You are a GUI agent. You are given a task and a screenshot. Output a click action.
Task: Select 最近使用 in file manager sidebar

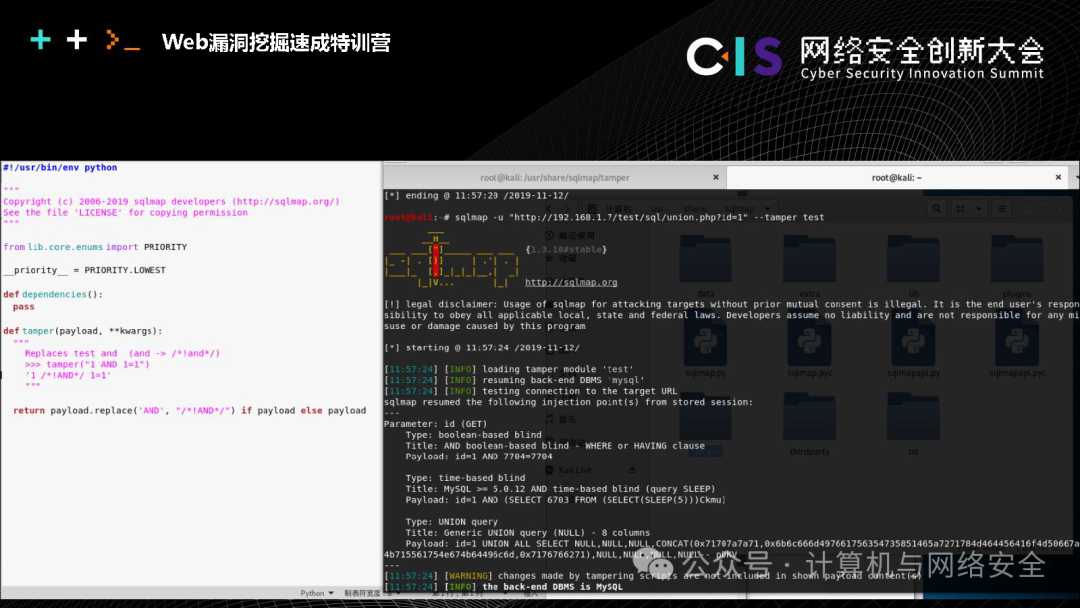pos(570,235)
